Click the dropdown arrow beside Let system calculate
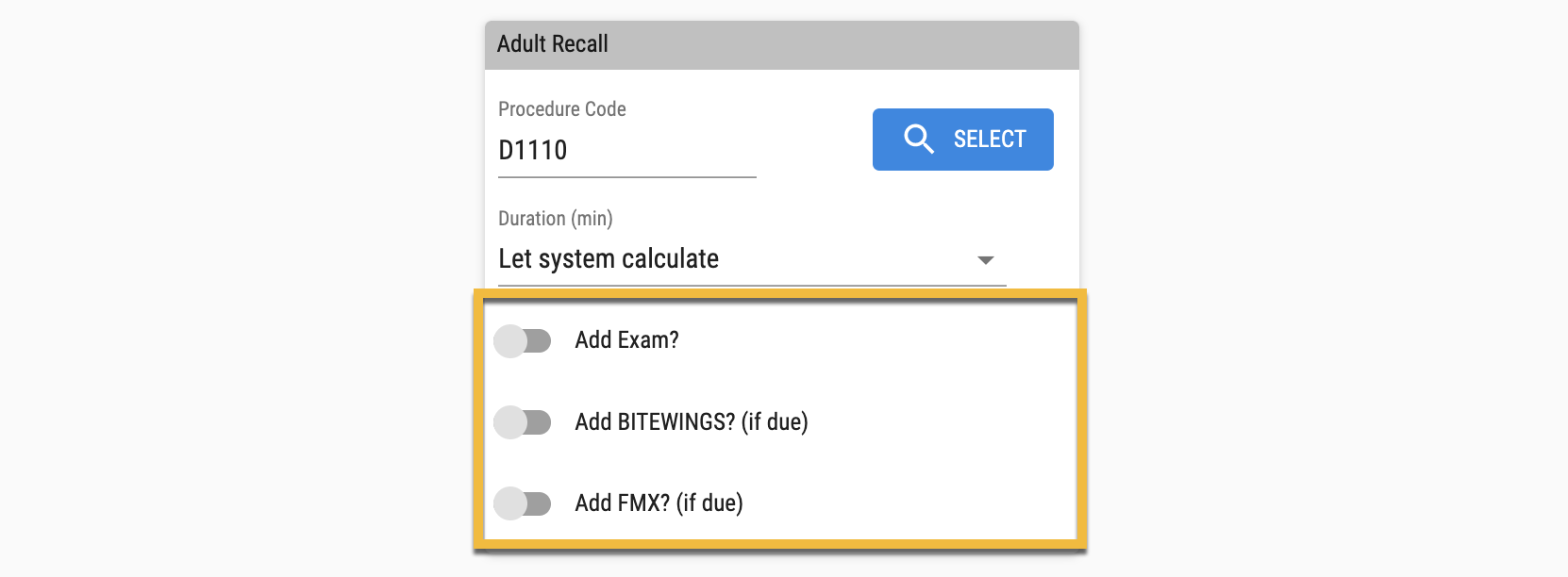This screenshot has height=577, width=1568. coord(986,260)
